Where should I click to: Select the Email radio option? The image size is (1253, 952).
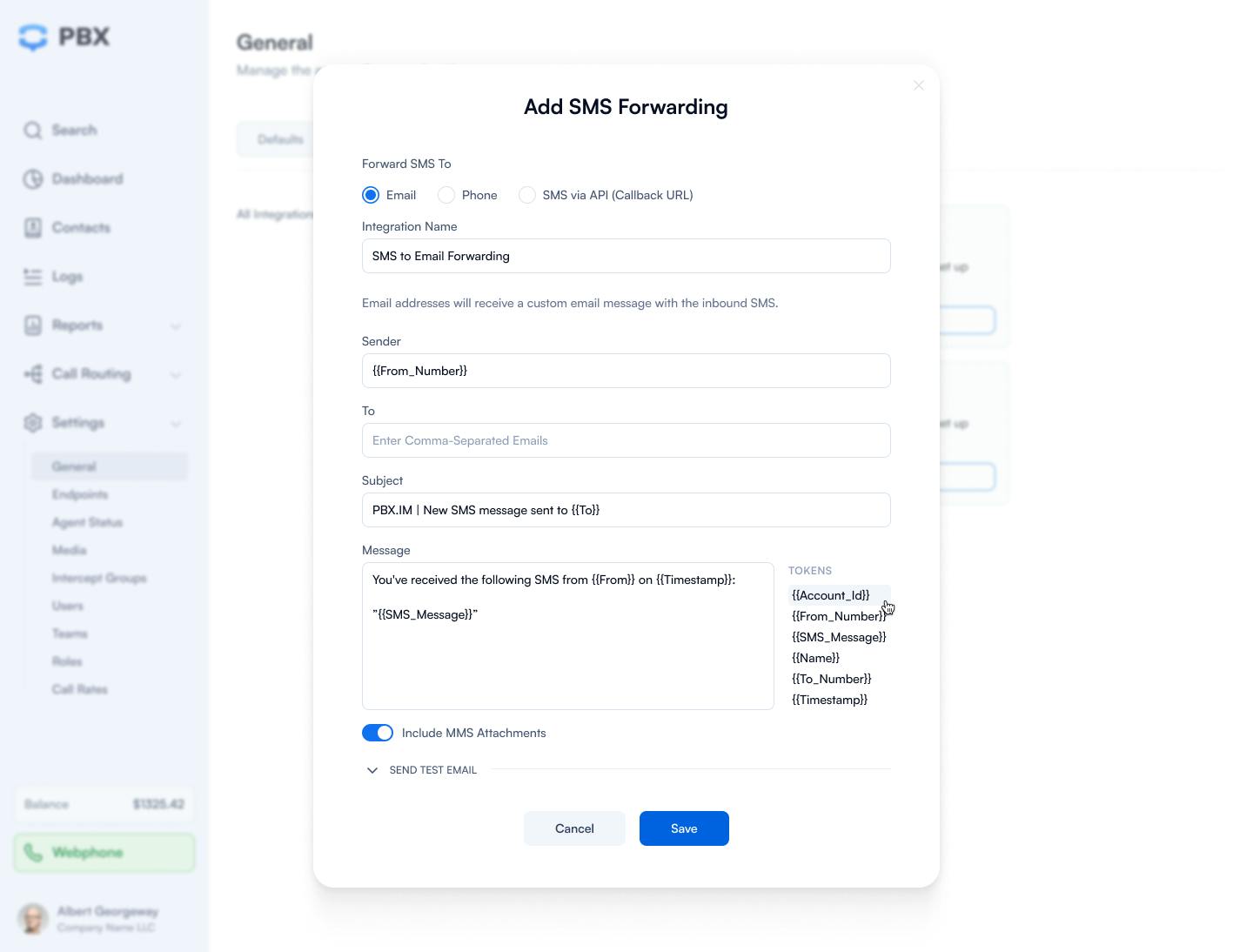tap(371, 195)
